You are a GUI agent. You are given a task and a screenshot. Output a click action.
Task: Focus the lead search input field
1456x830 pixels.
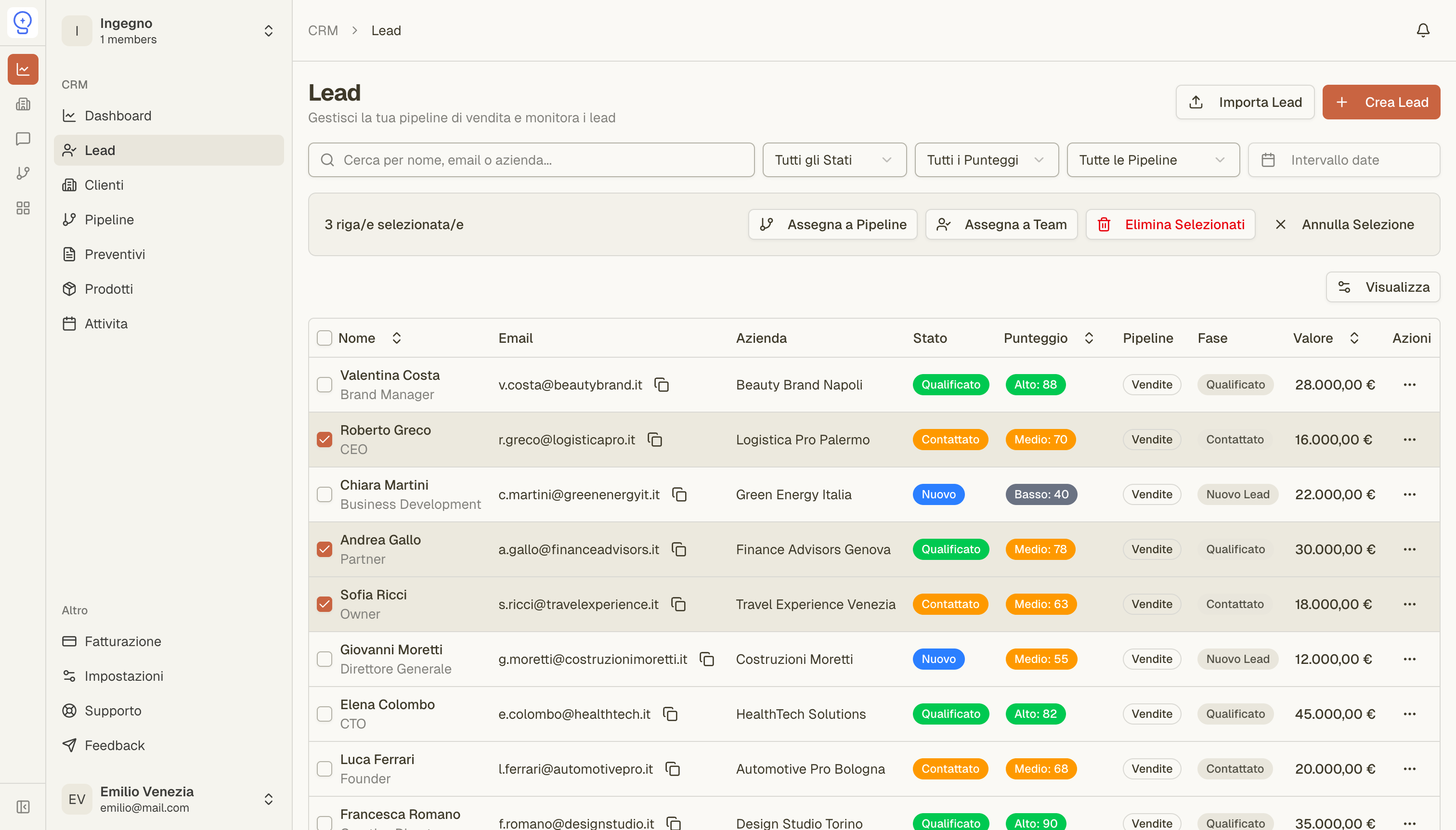click(x=531, y=160)
